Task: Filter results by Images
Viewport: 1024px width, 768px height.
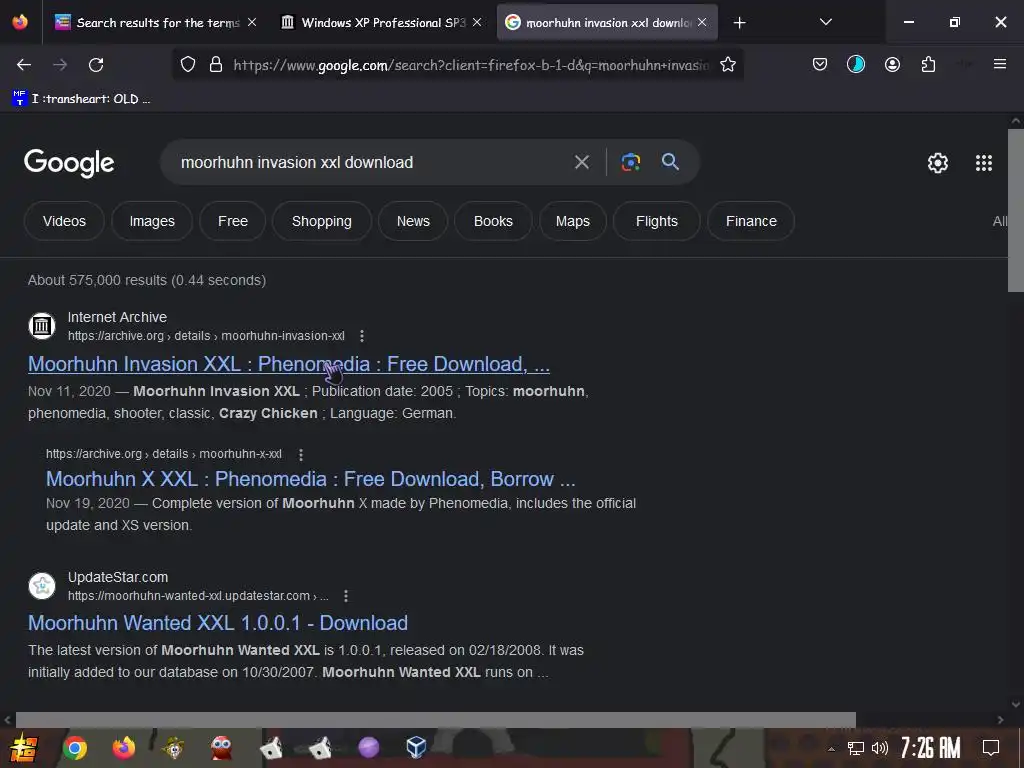Action: (152, 221)
